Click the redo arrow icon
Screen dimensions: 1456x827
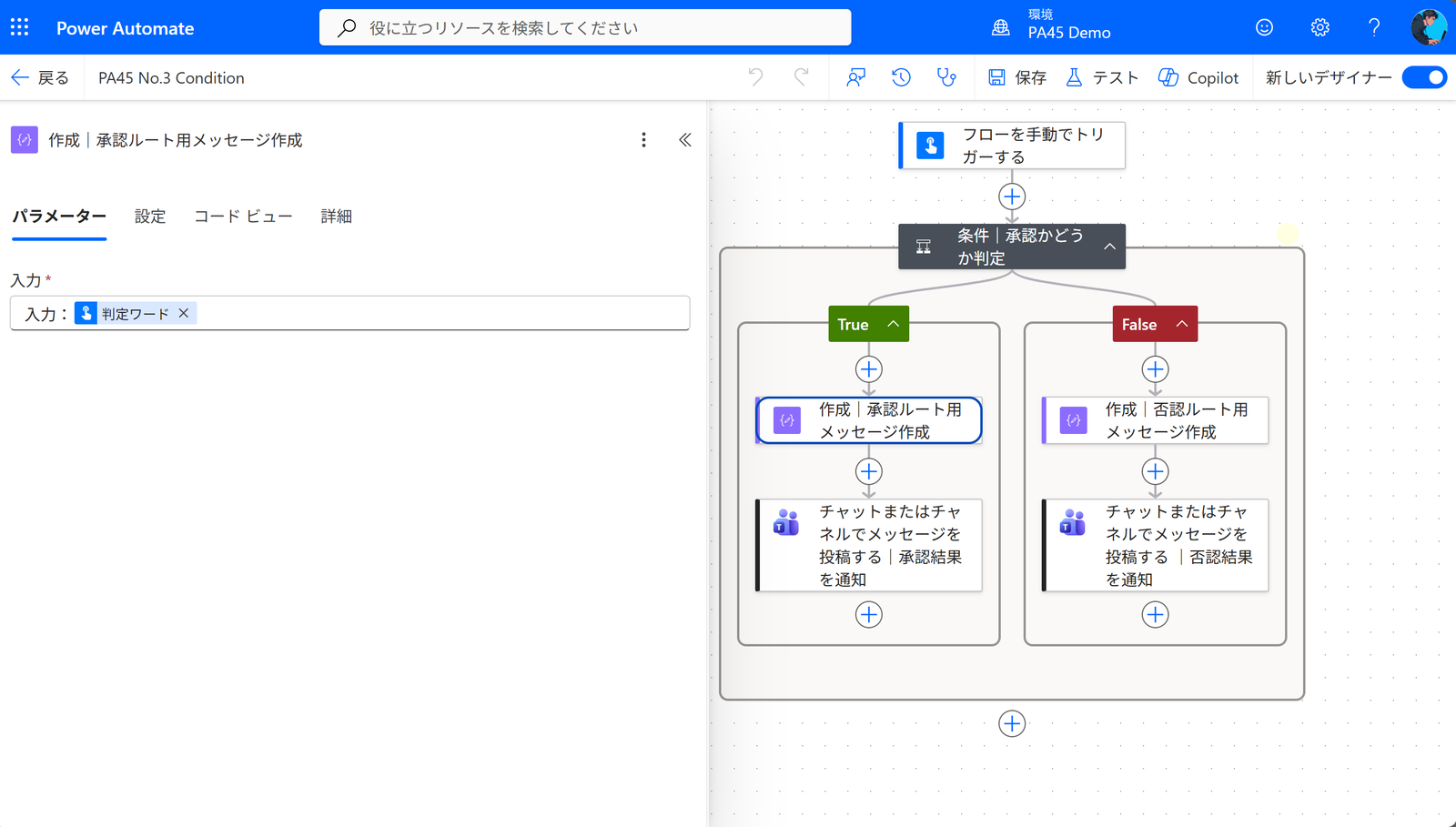pos(802,77)
